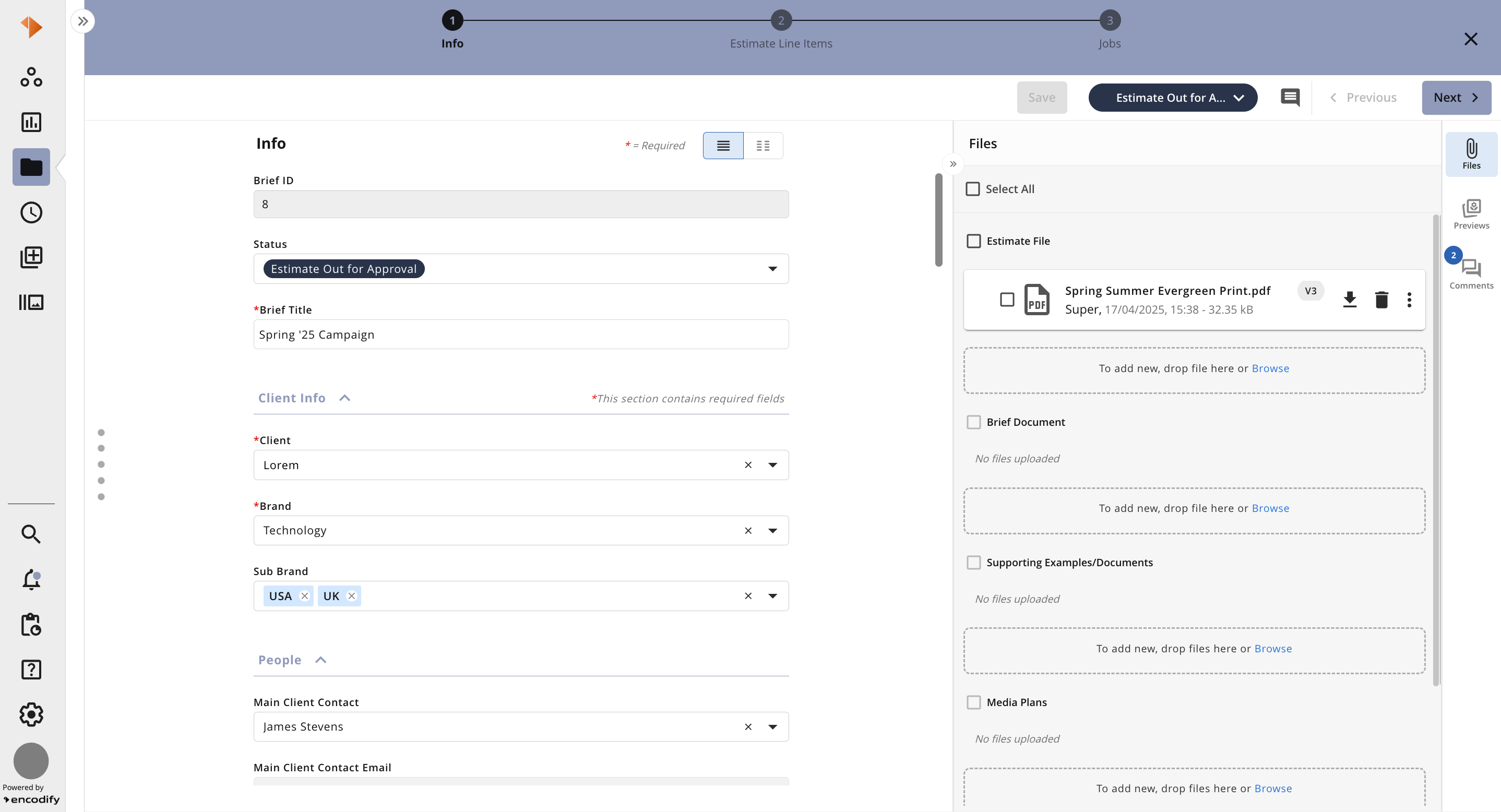Image resolution: width=1501 pixels, height=812 pixels.
Task: Open the search magnifier in sidebar
Action: (31, 533)
